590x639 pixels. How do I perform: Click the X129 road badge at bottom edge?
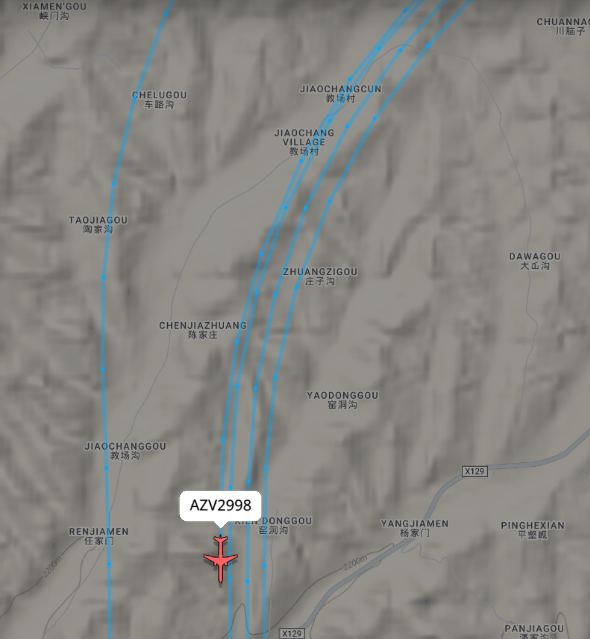tap(292, 633)
